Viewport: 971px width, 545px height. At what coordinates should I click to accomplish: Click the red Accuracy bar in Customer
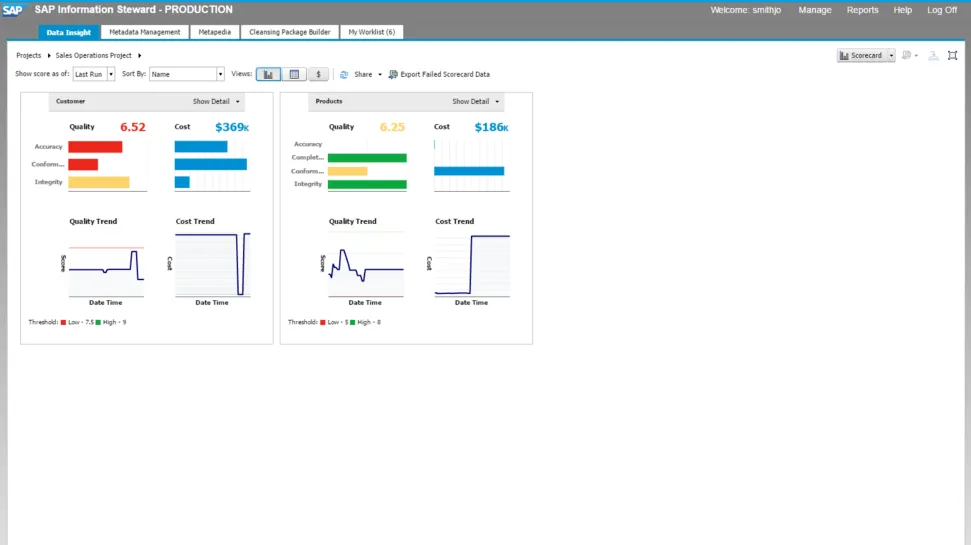pos(95,147)
